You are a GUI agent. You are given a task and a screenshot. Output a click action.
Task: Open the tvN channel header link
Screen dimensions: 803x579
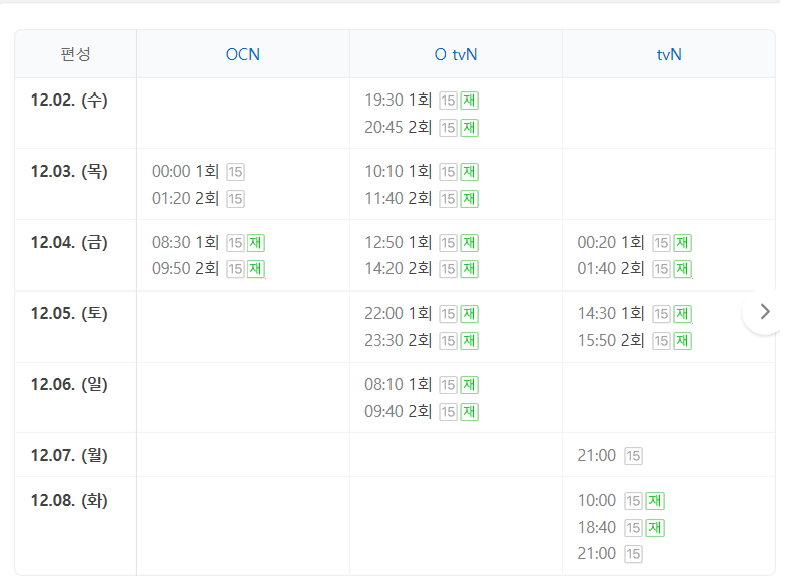coord(669,54)
